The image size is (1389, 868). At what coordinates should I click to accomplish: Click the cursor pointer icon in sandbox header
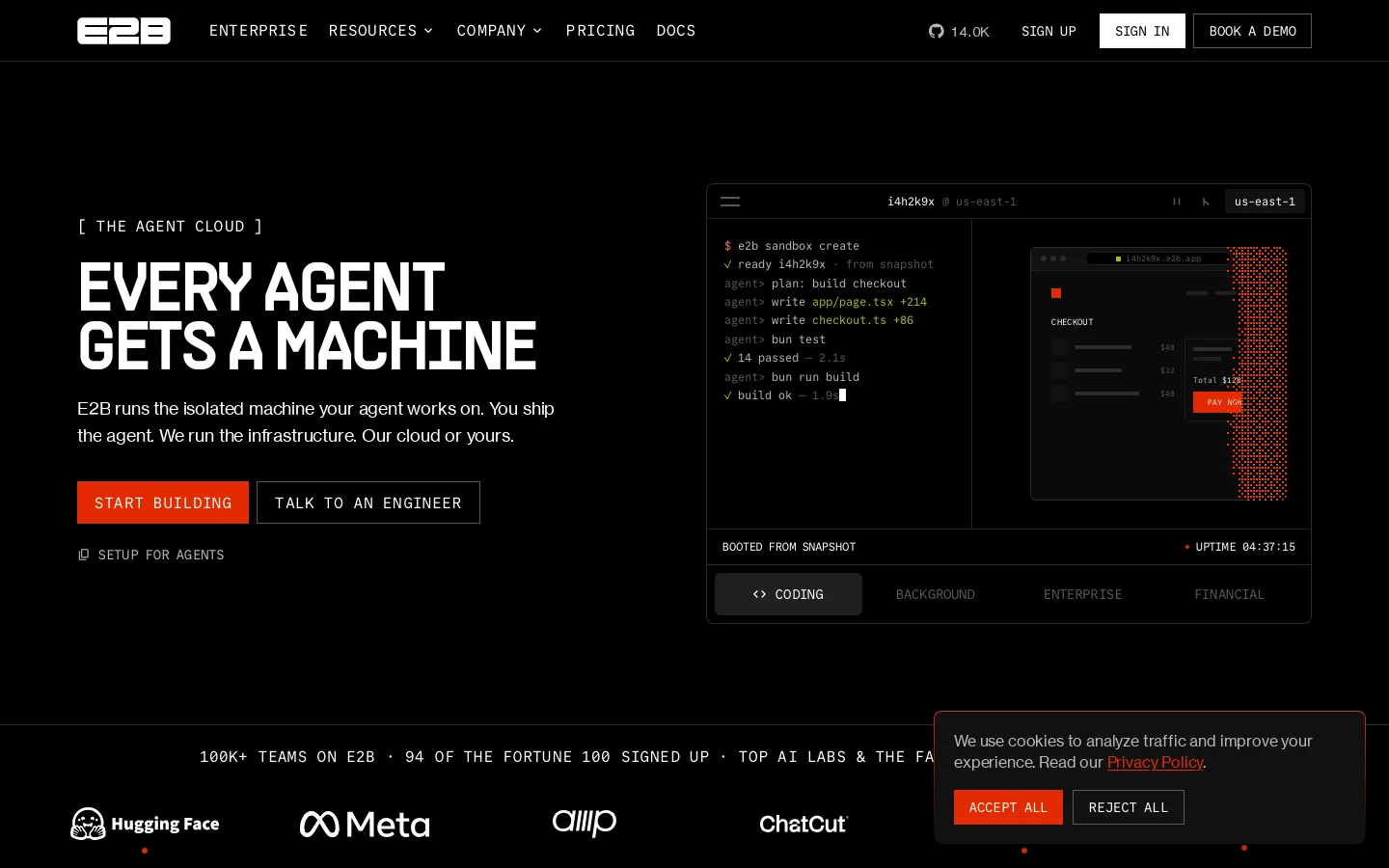point(1206,202)
